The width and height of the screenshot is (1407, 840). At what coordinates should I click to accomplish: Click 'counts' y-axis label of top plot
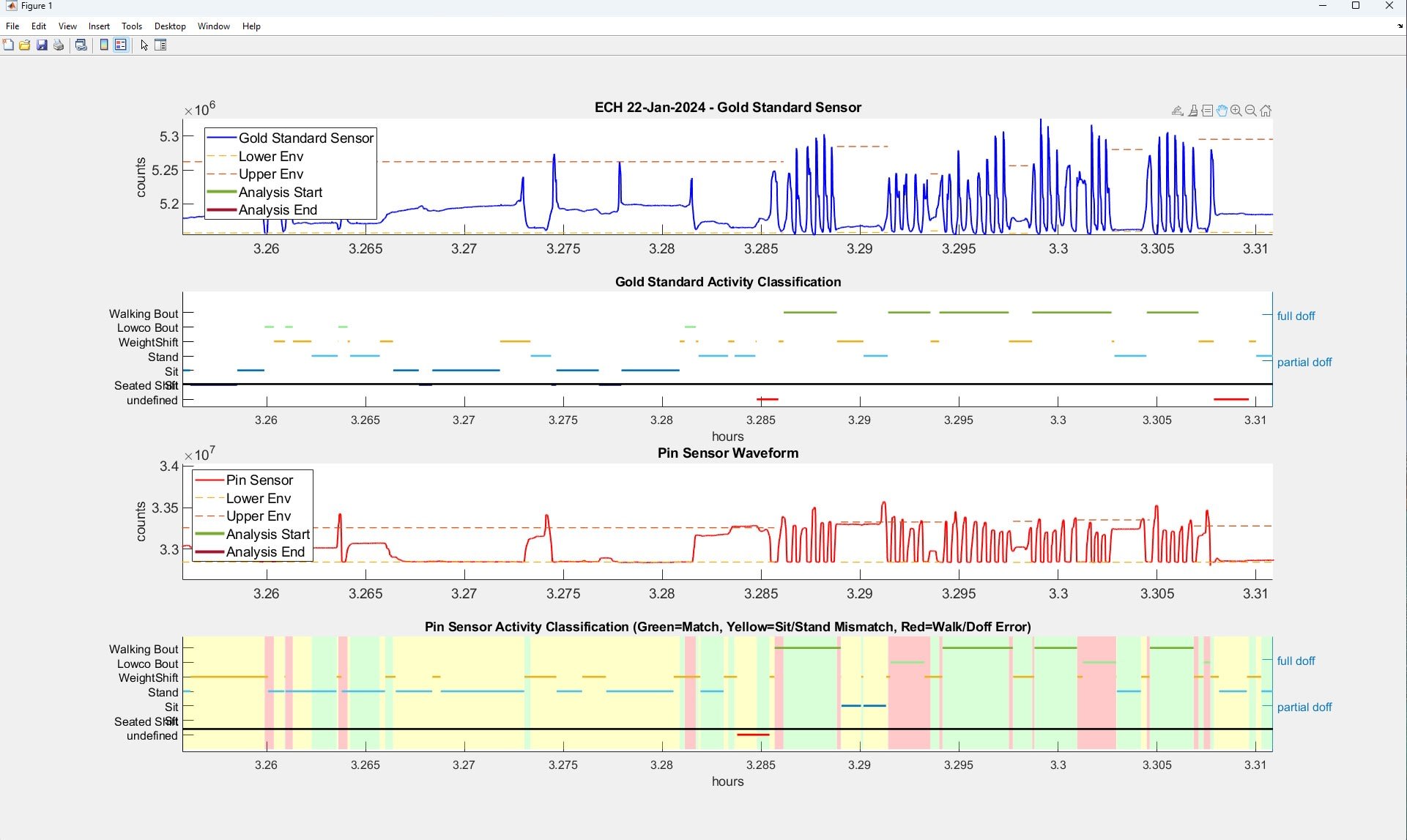tap(141, 178)
